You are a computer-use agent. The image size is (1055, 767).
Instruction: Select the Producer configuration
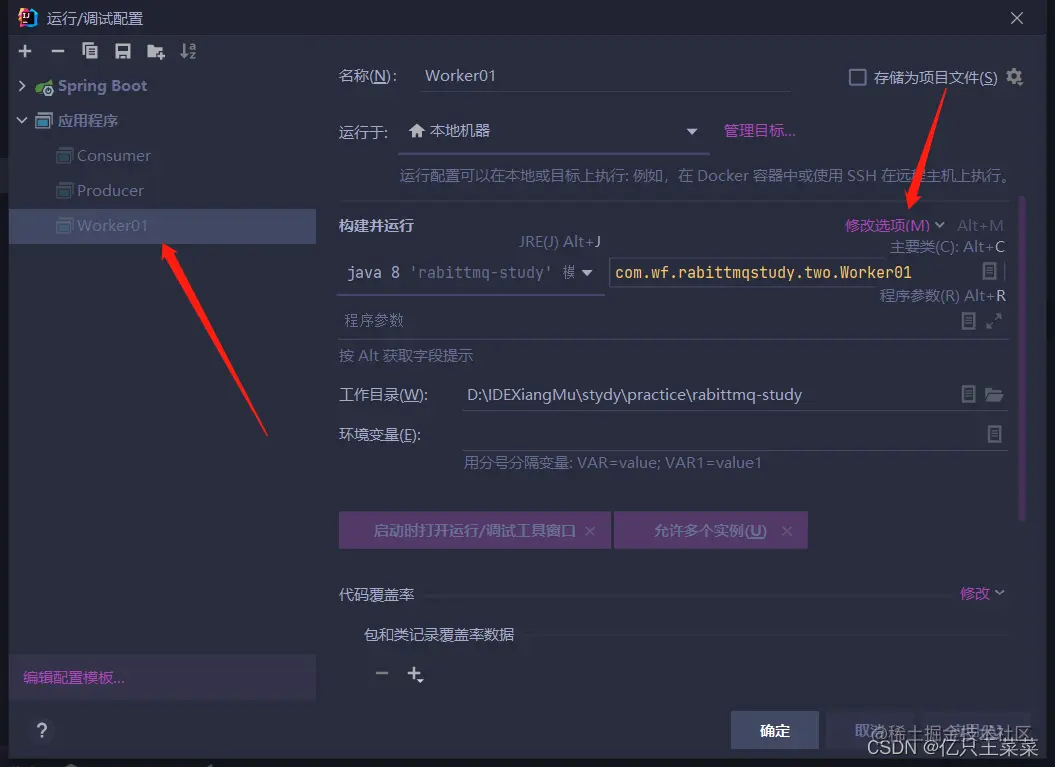click(110, 190)
